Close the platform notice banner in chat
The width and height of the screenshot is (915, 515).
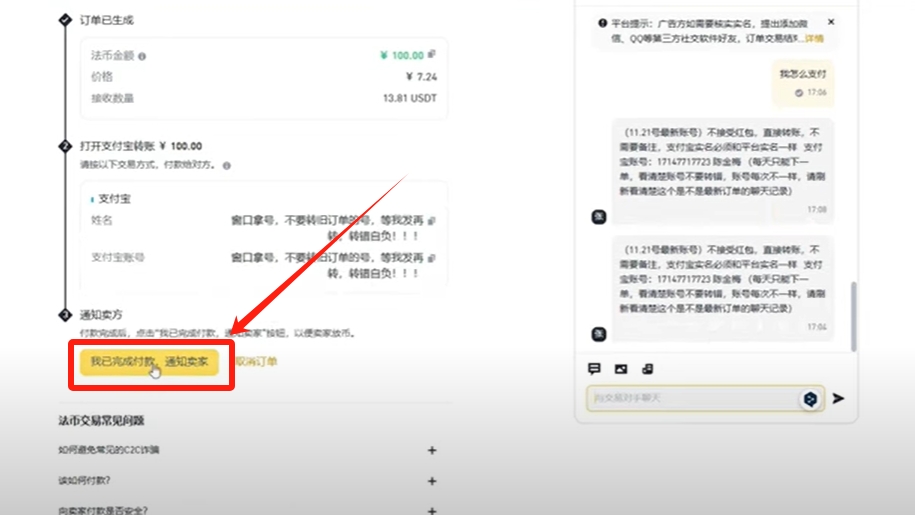pyautogui.click(x=831, y=22)
